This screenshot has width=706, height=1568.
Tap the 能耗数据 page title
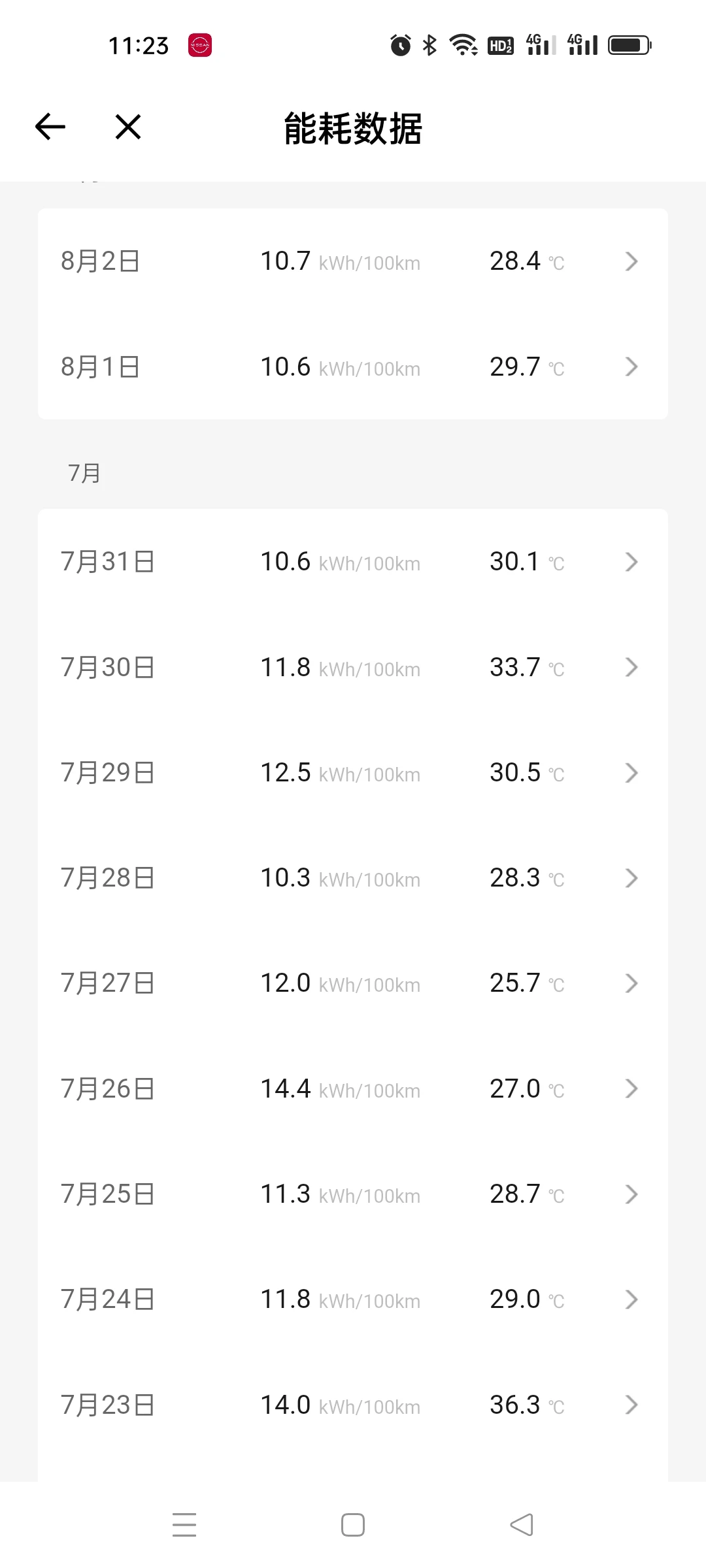353,128
